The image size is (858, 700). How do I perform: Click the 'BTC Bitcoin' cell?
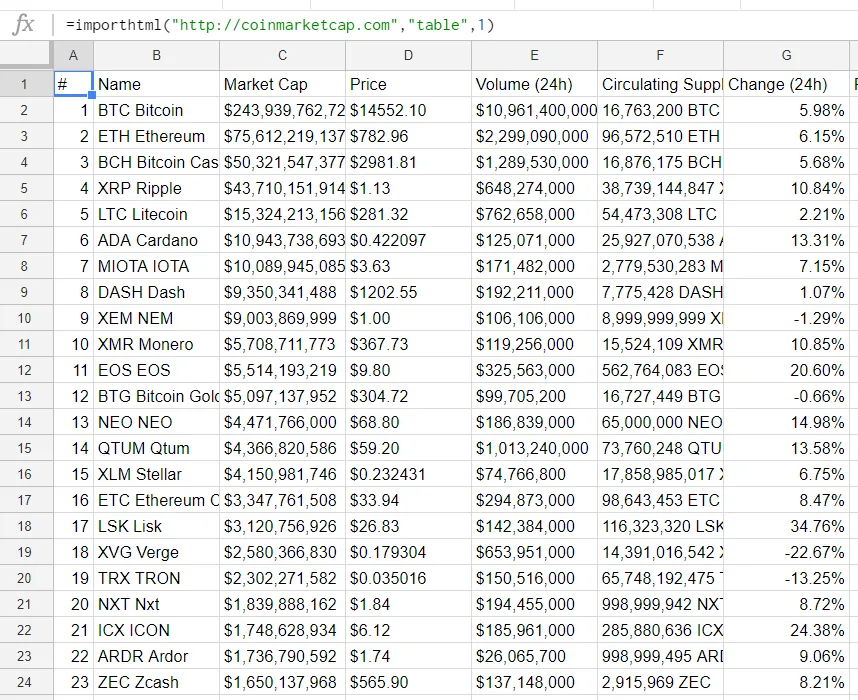(x=156, y=111)
